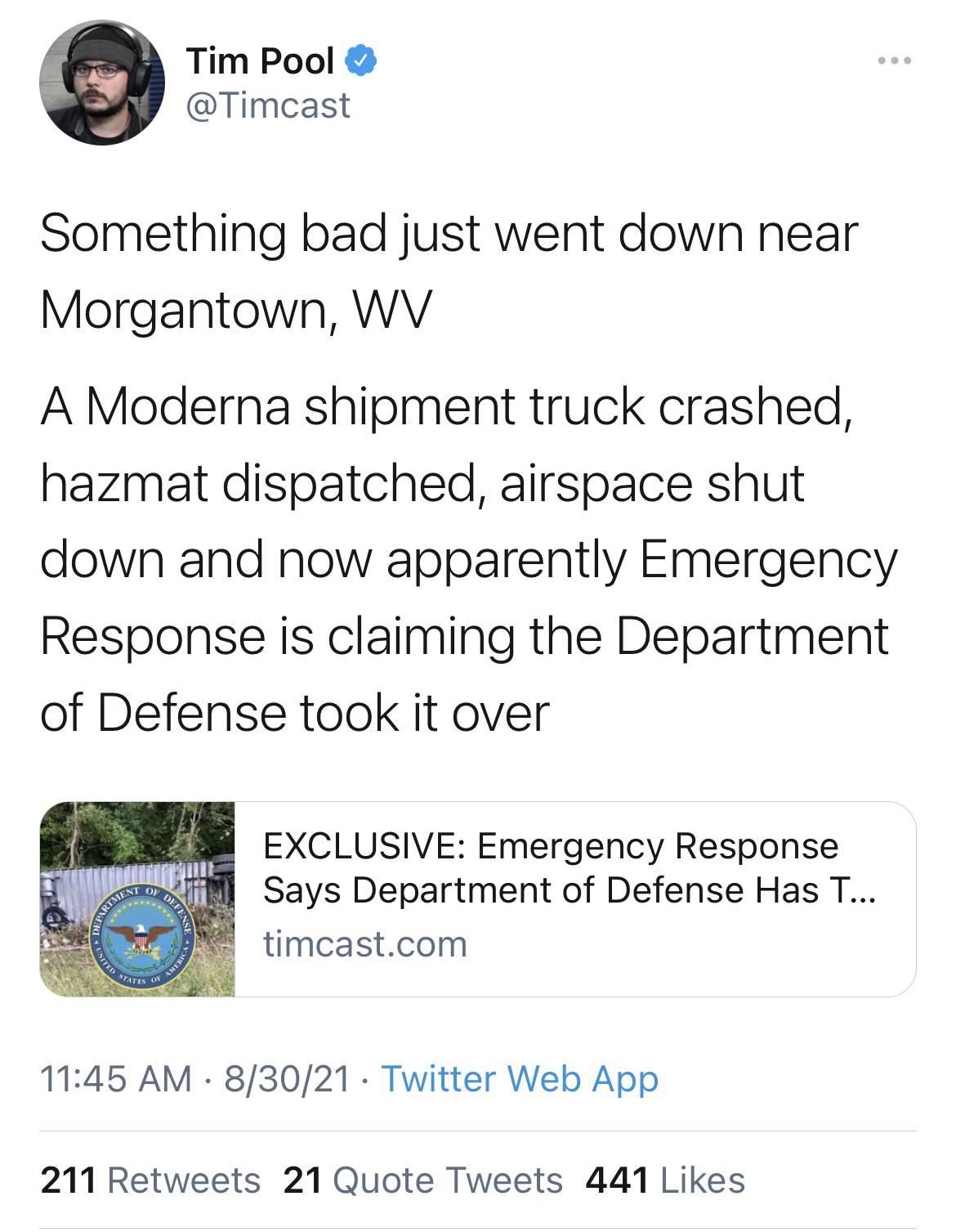Screen dimensions: 956x1232
Task: Open the three-dot tweet options menu
Action: (x=895, y=60)
